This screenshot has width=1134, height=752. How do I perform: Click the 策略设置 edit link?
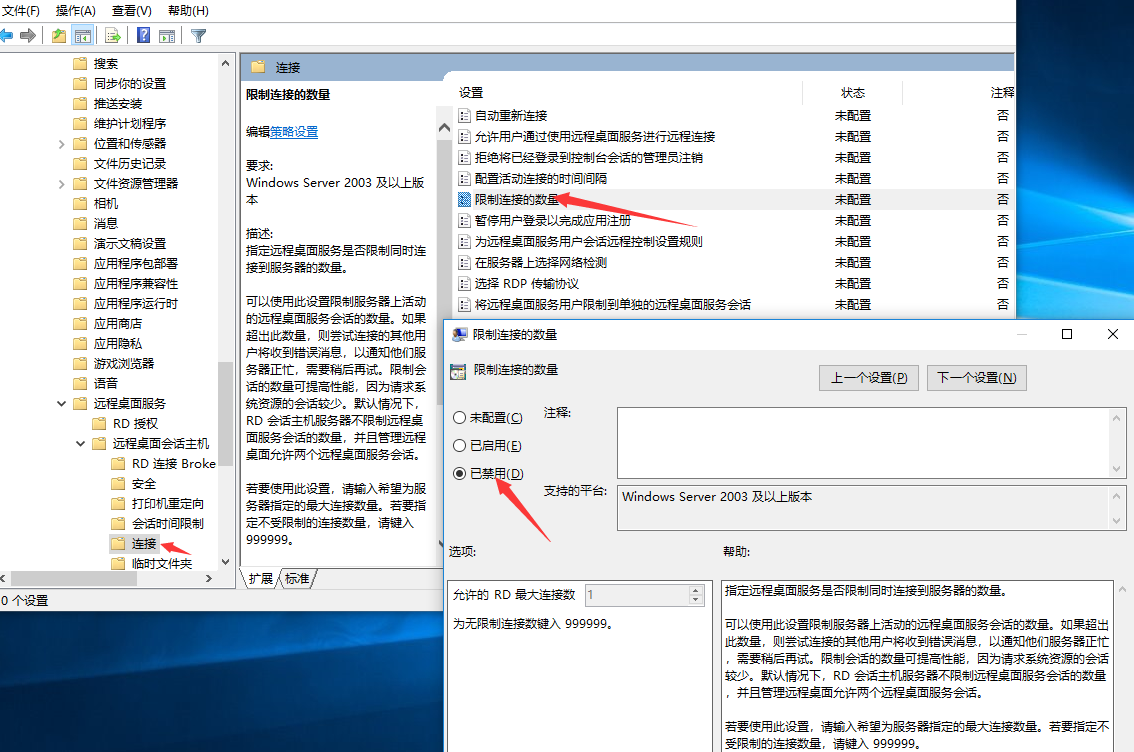click(294, 132)
